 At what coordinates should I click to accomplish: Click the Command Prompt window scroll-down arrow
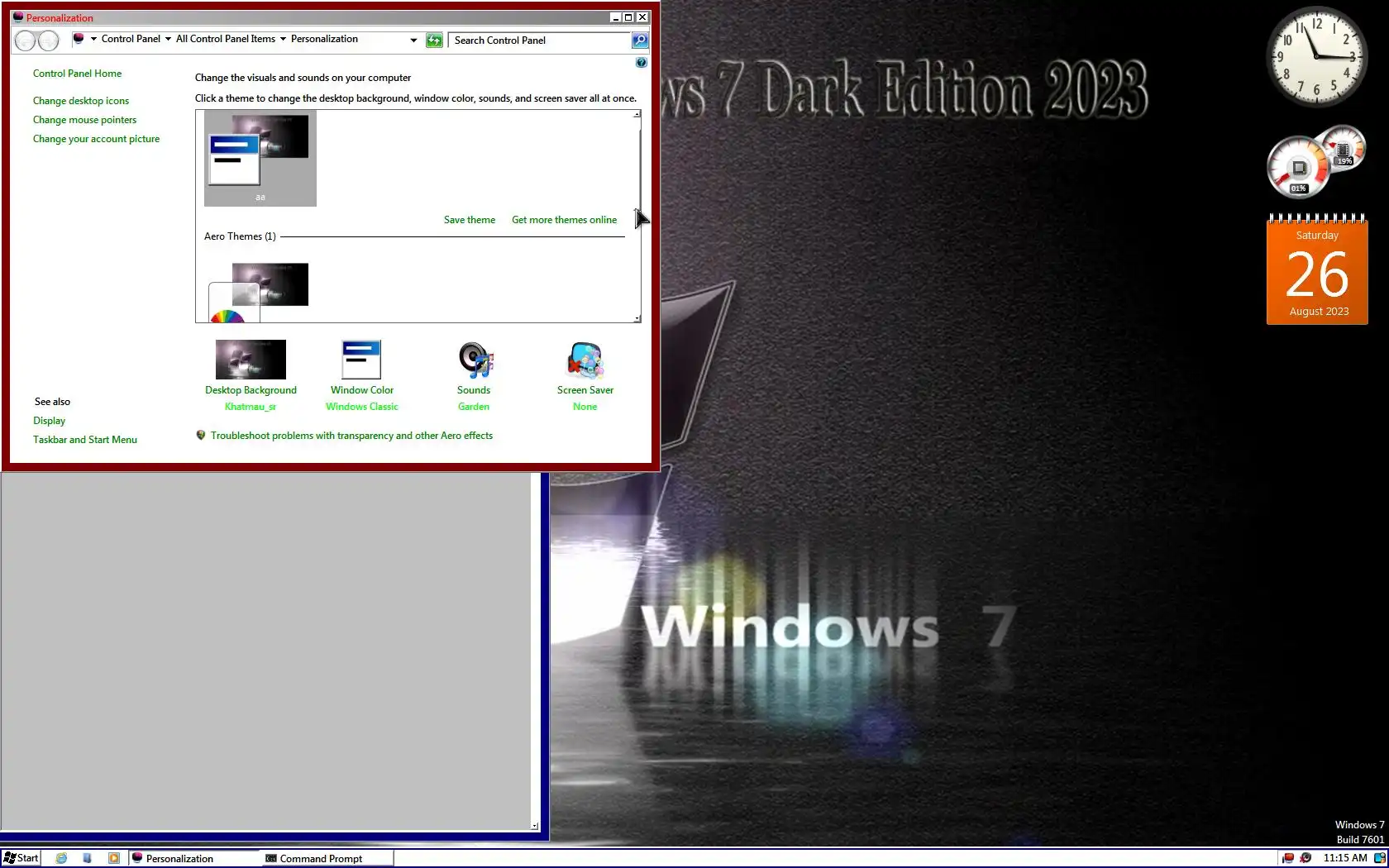pyautogui.click(x=535, y=825)
